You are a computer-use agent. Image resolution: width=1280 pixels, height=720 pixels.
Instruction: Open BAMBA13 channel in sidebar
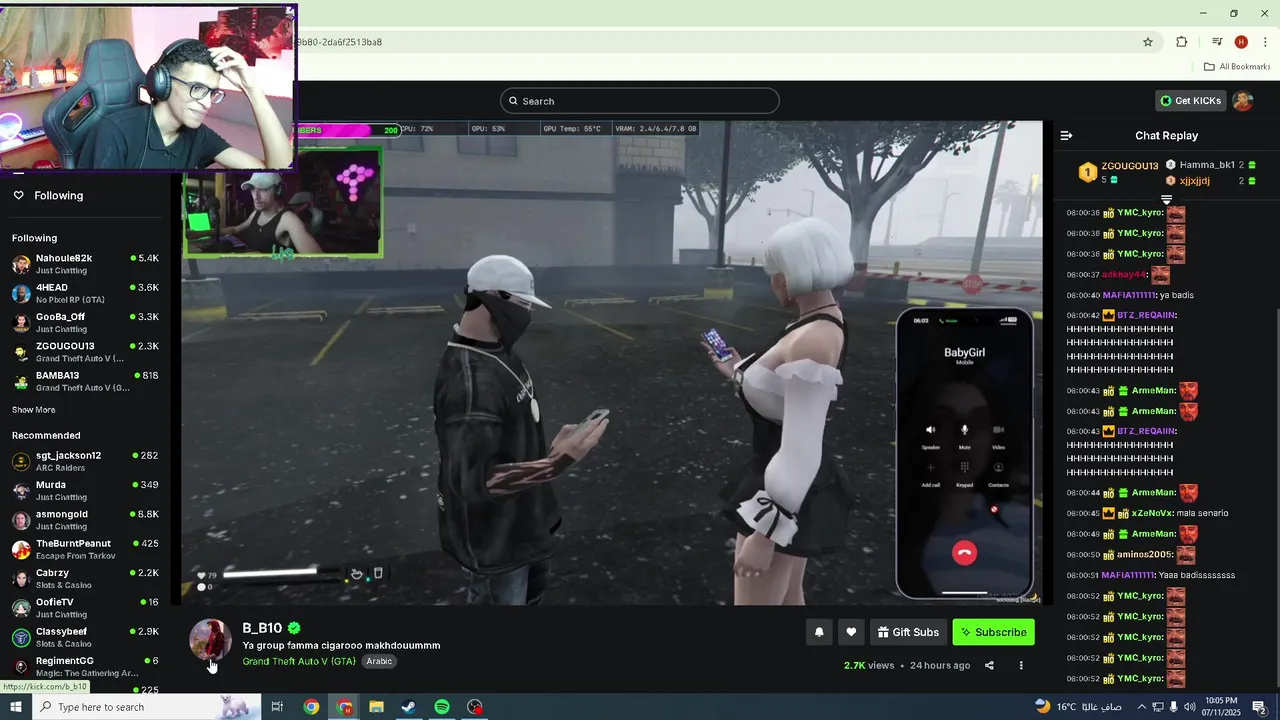pos(85,381)
